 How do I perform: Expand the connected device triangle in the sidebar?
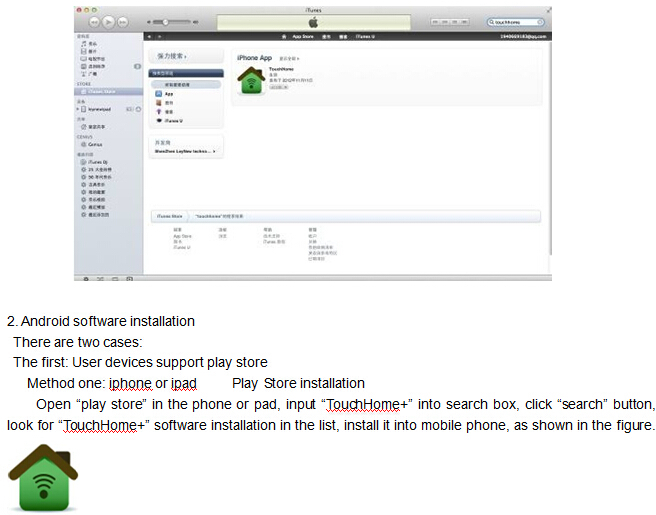click(x=77, y=109)
